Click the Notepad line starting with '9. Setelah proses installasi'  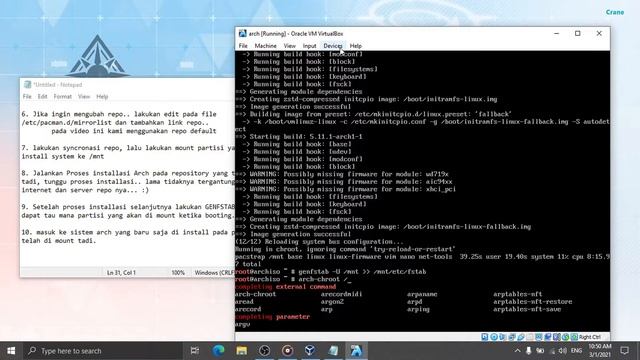[128, 207]
